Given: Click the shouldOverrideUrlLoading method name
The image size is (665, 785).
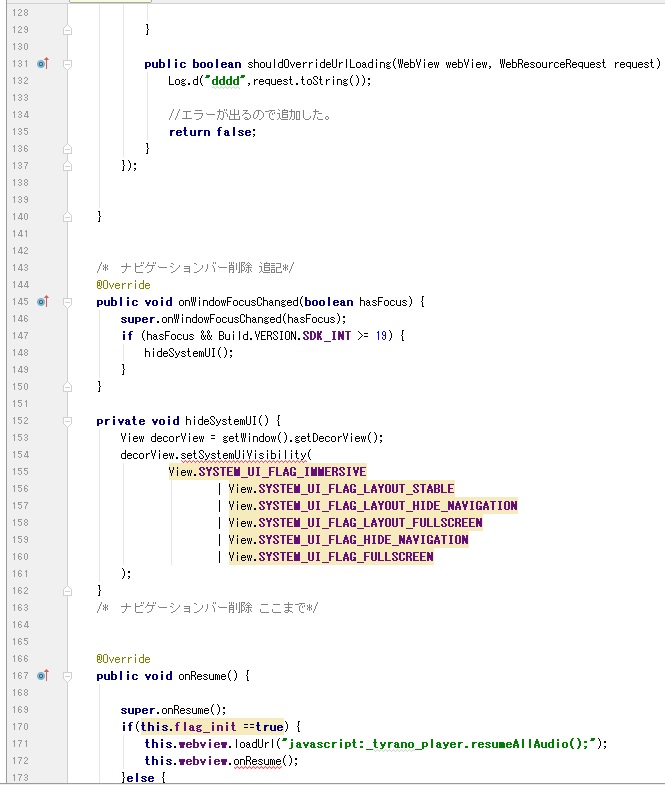Looking at the screenshot, I should [319, 64].
